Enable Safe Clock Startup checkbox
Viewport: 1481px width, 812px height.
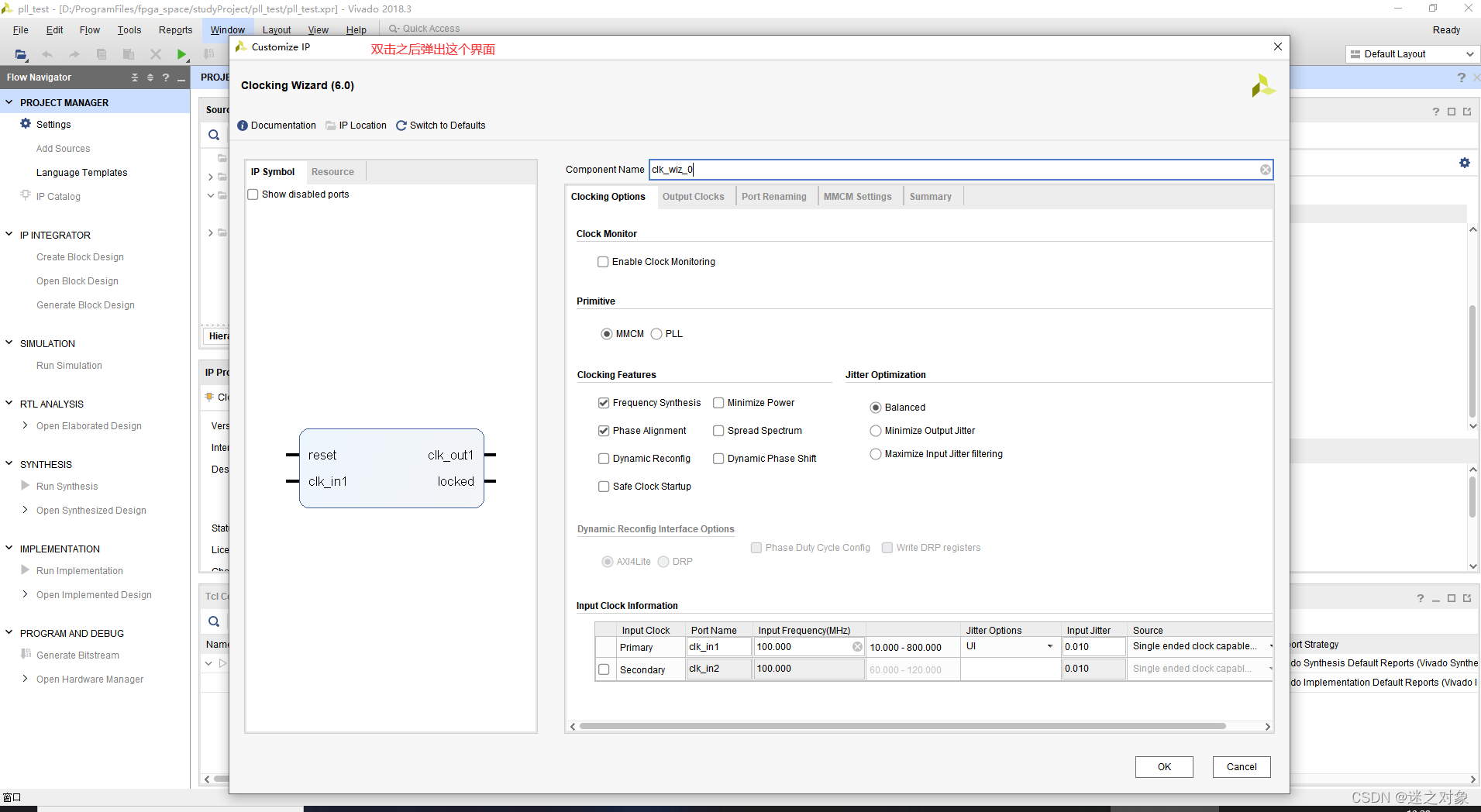tap(604, 487)
